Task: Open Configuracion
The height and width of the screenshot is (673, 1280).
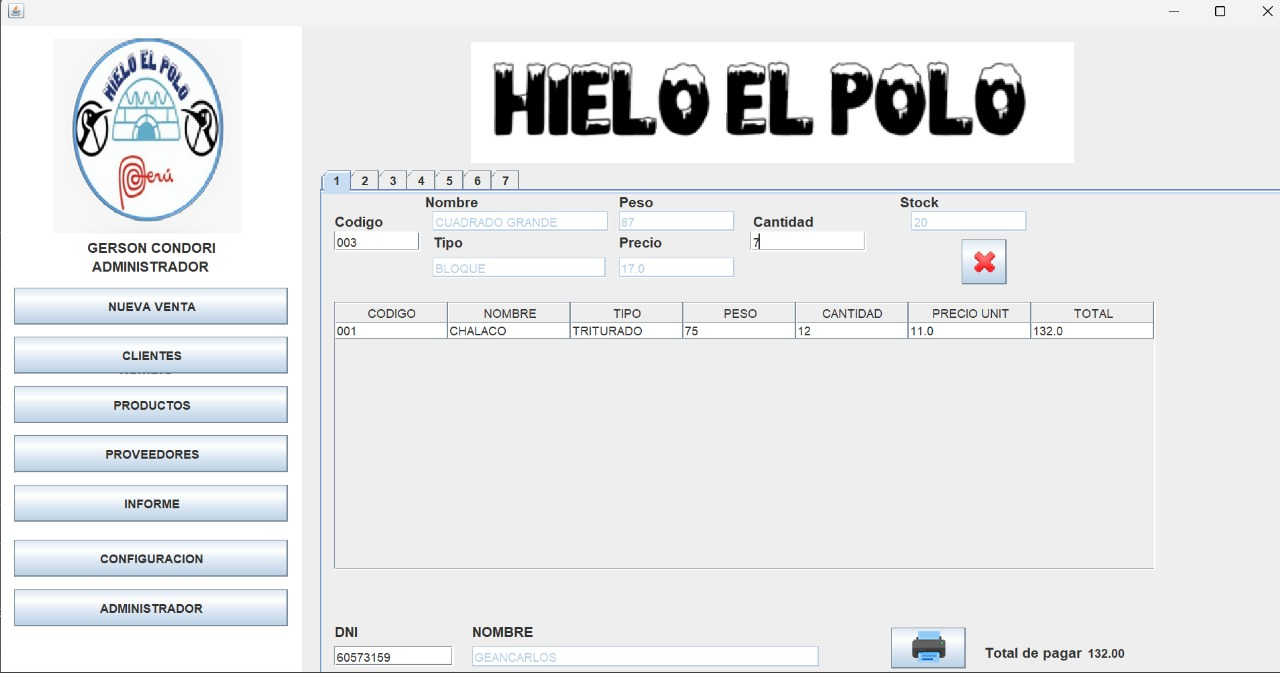Action: [151, 558]
